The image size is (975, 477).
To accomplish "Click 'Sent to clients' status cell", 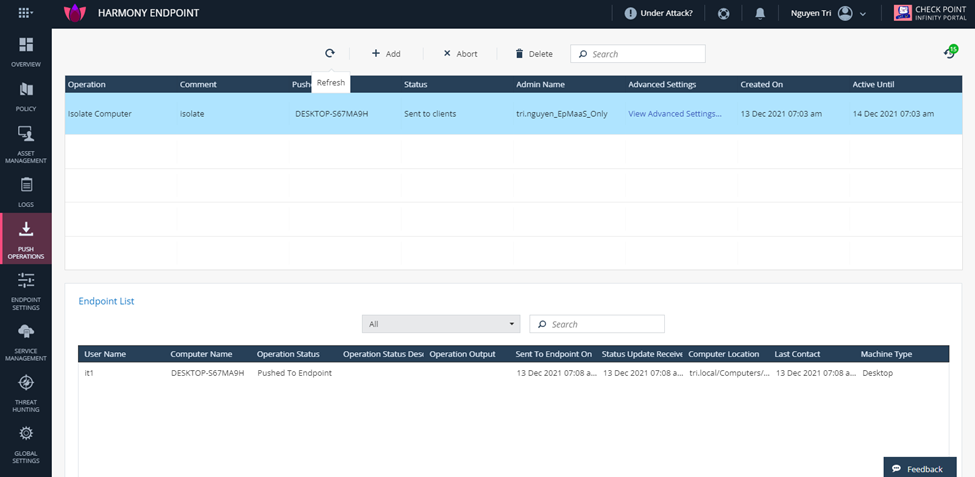I will click(x=430, y=114).
